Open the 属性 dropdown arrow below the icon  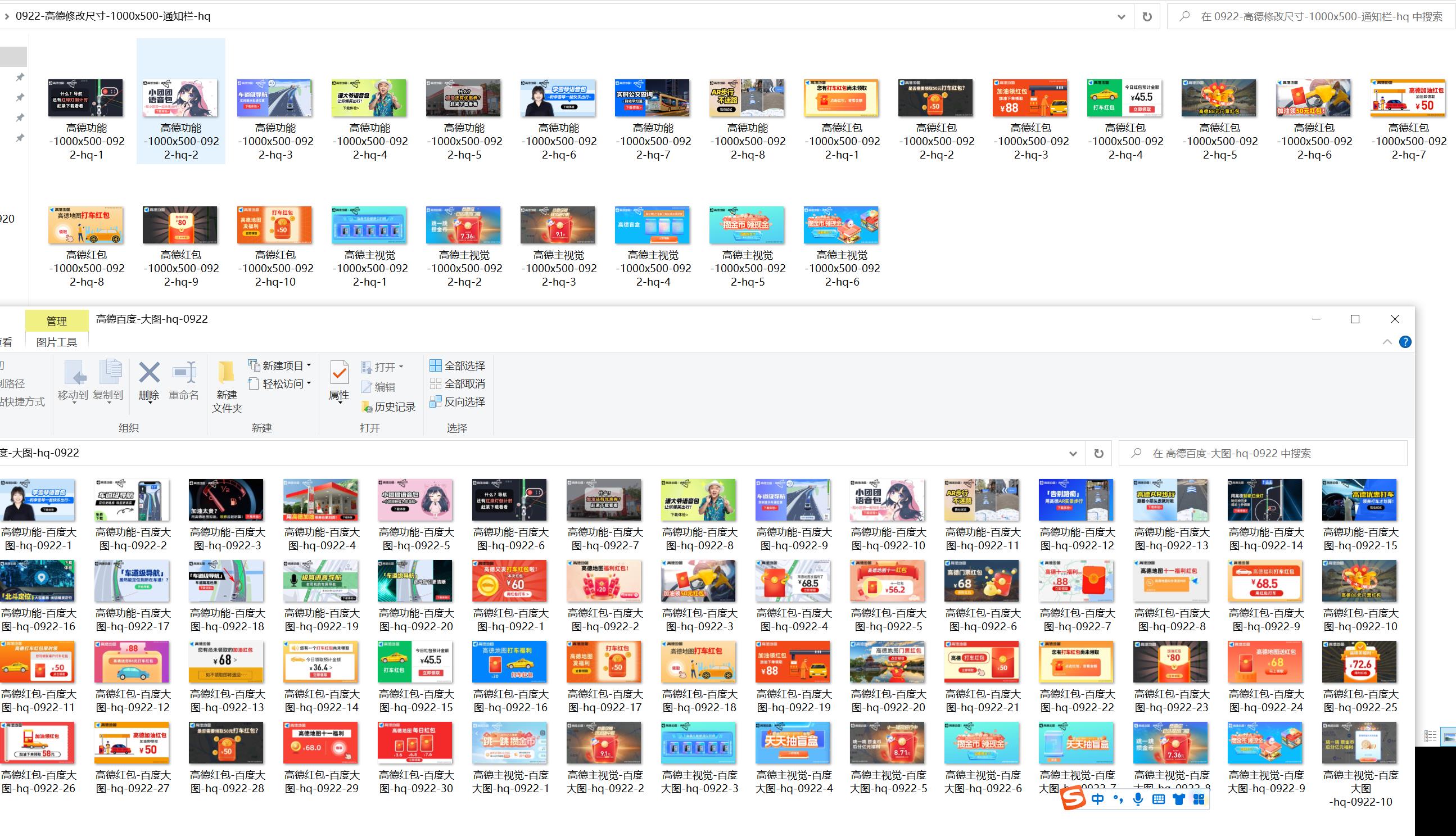click(340, 403)
